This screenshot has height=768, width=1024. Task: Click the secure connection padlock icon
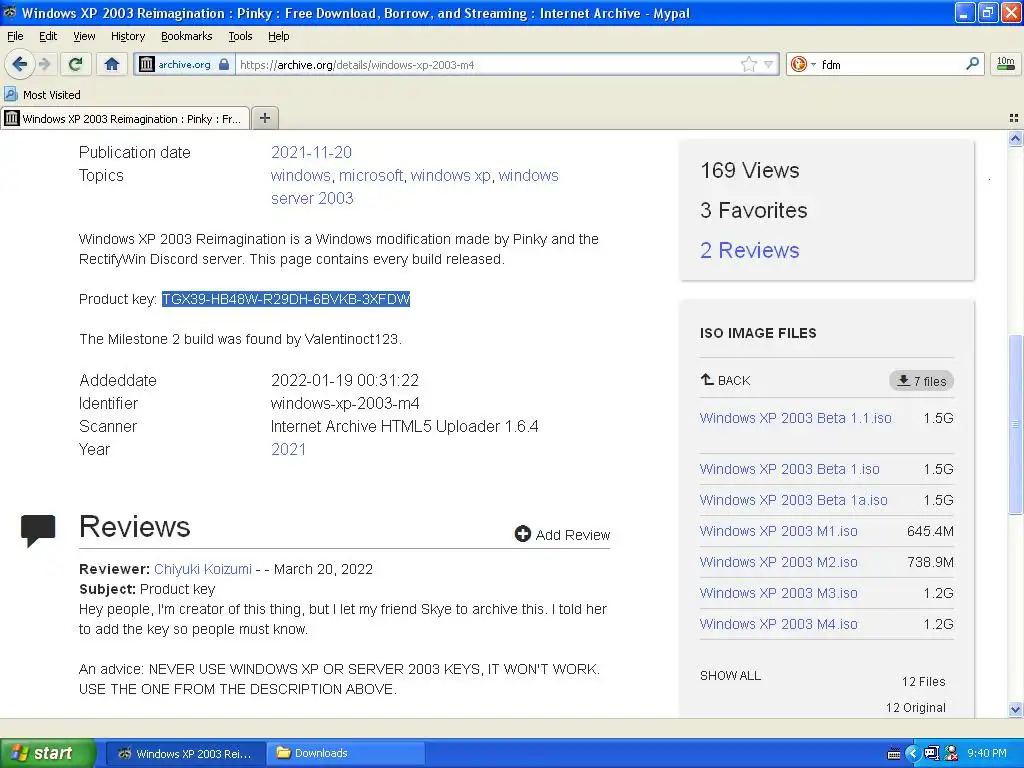tap(224, 64)
